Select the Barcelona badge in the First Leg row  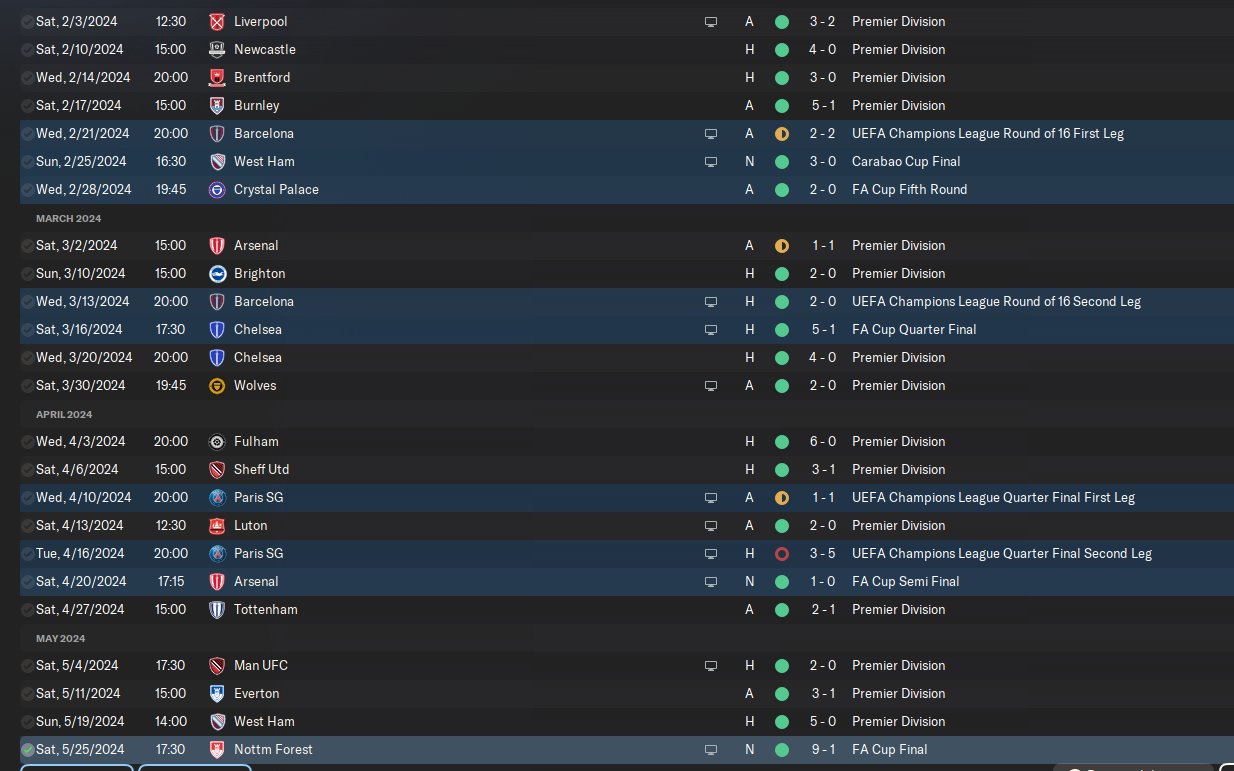pyautogui.click(x=217, y=133)
